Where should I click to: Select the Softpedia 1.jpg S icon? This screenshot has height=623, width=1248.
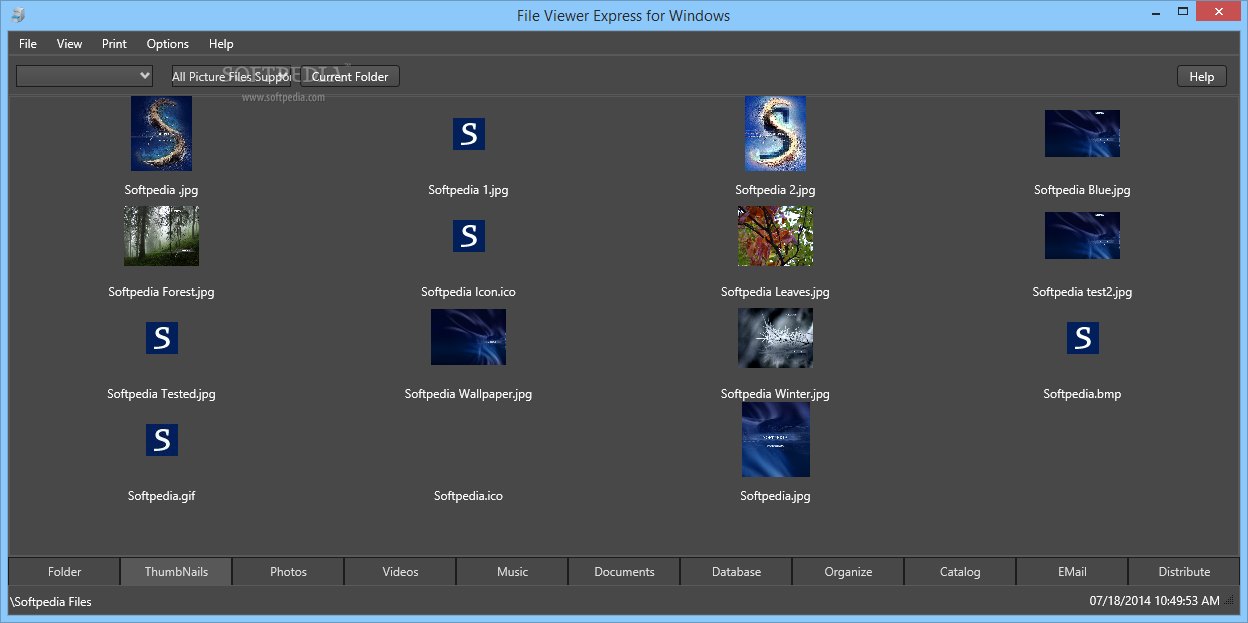[x=469, y=134]
